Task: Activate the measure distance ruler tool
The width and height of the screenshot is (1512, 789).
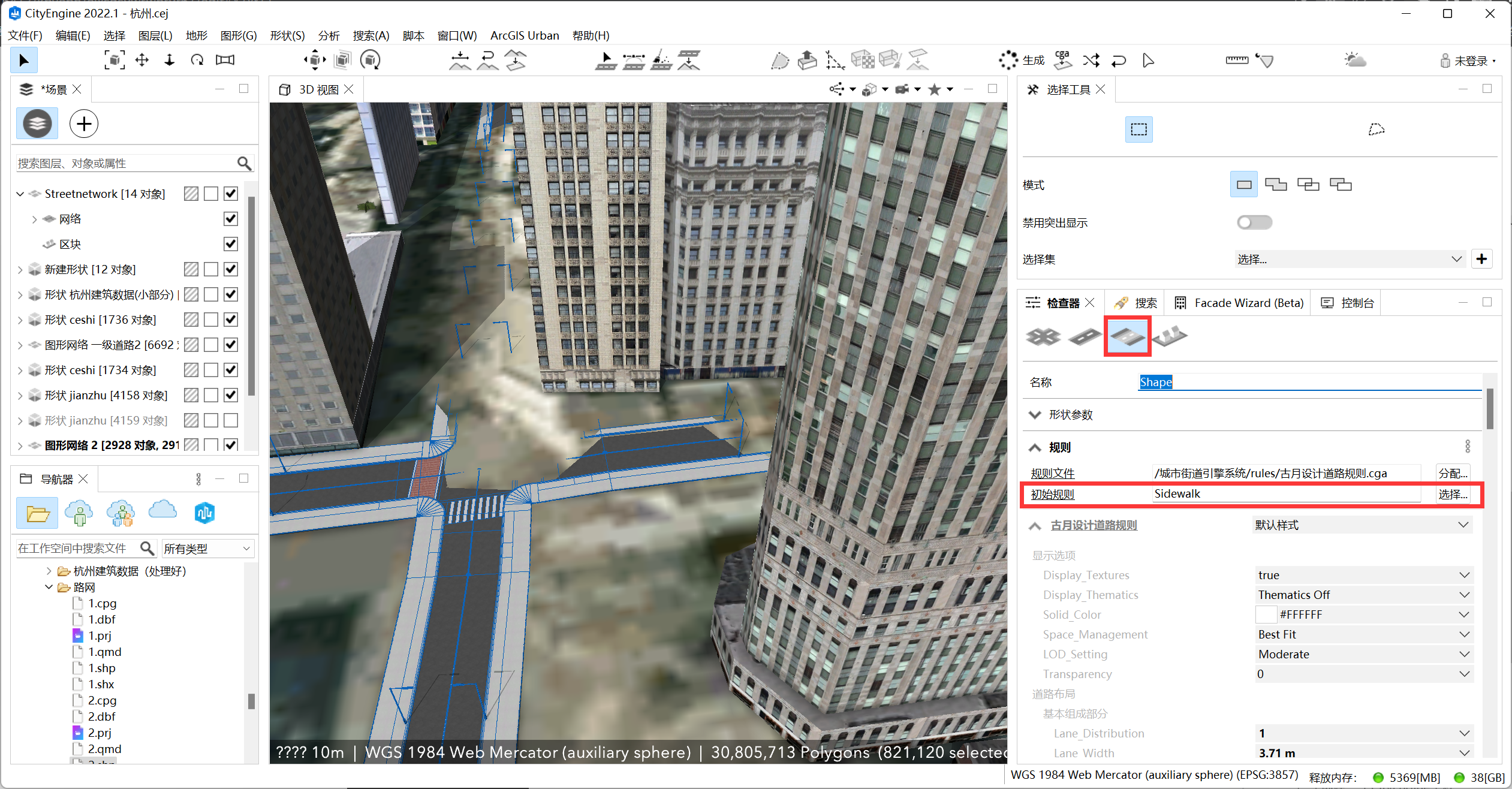Action: pos(1236,60)
